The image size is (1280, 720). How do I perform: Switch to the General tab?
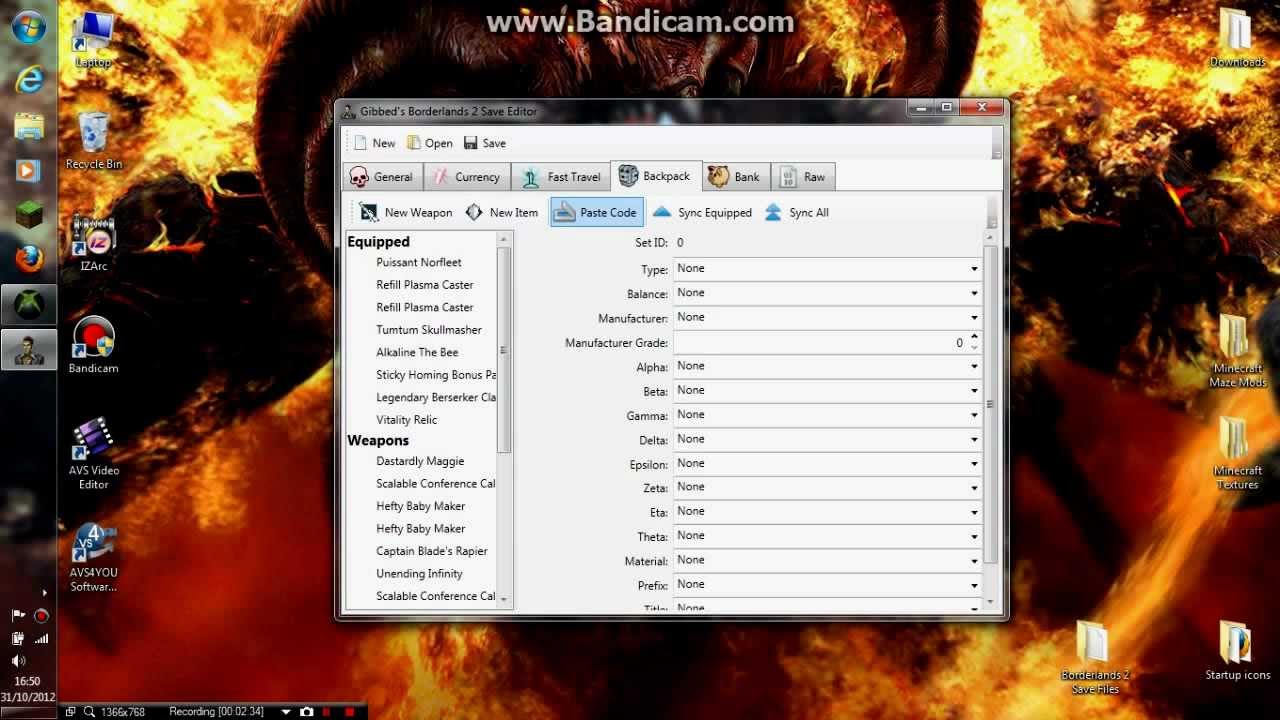click(381, 177)
